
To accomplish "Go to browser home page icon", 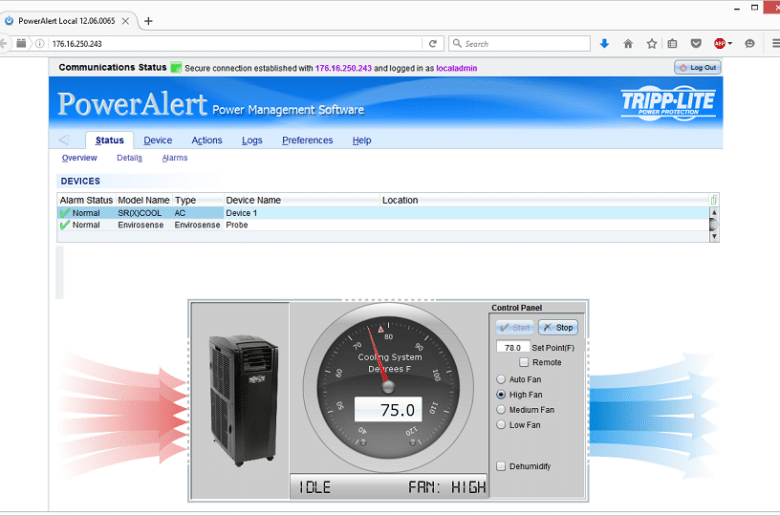I will coord(628,44).
